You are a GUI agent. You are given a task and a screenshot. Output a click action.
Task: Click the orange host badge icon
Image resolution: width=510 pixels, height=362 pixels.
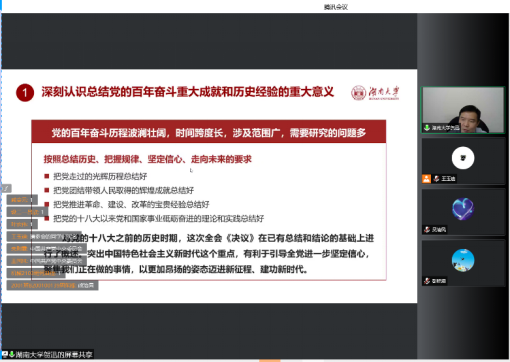tap(426, 179)
